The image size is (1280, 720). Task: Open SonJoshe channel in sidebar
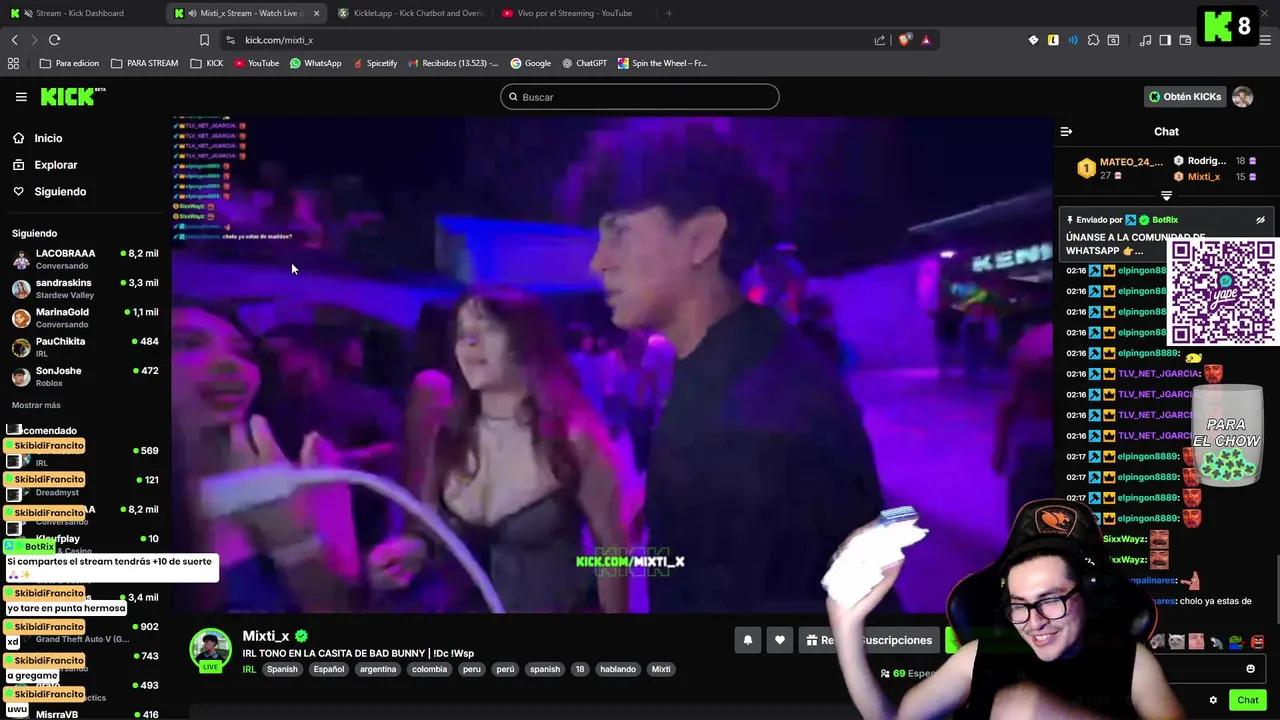[85, 377]
